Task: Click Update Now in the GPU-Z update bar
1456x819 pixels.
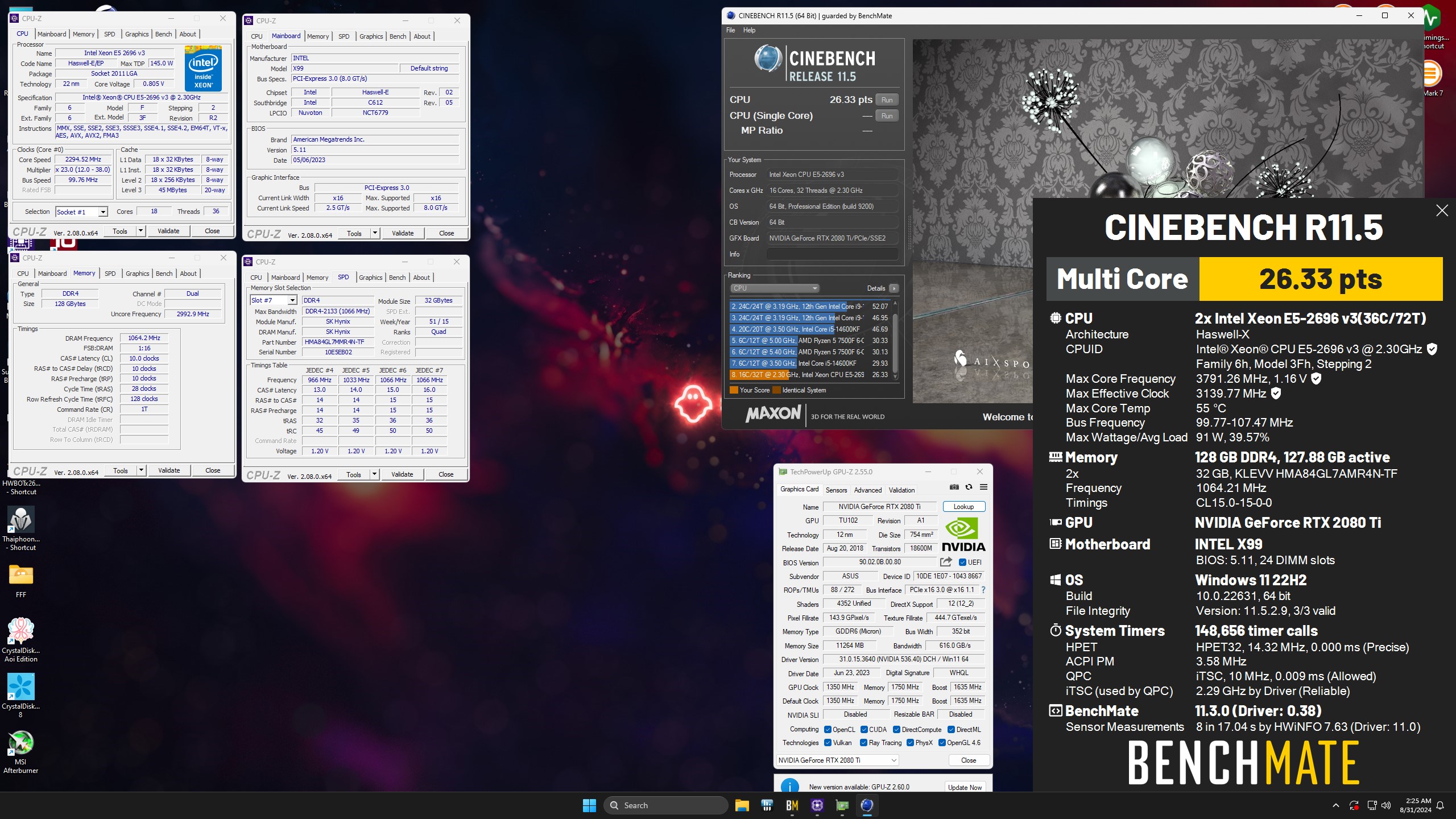Action: pyautogui.click(x=965, y=787)
